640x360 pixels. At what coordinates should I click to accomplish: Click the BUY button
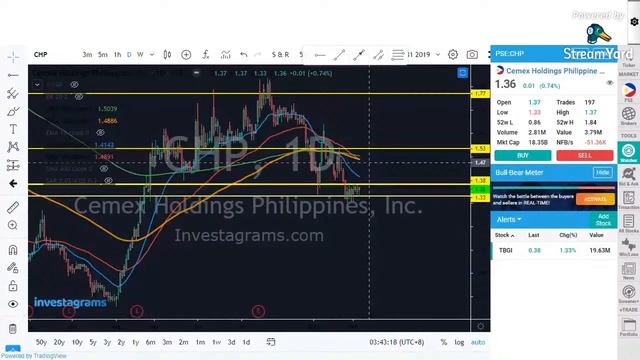point(523,156)
